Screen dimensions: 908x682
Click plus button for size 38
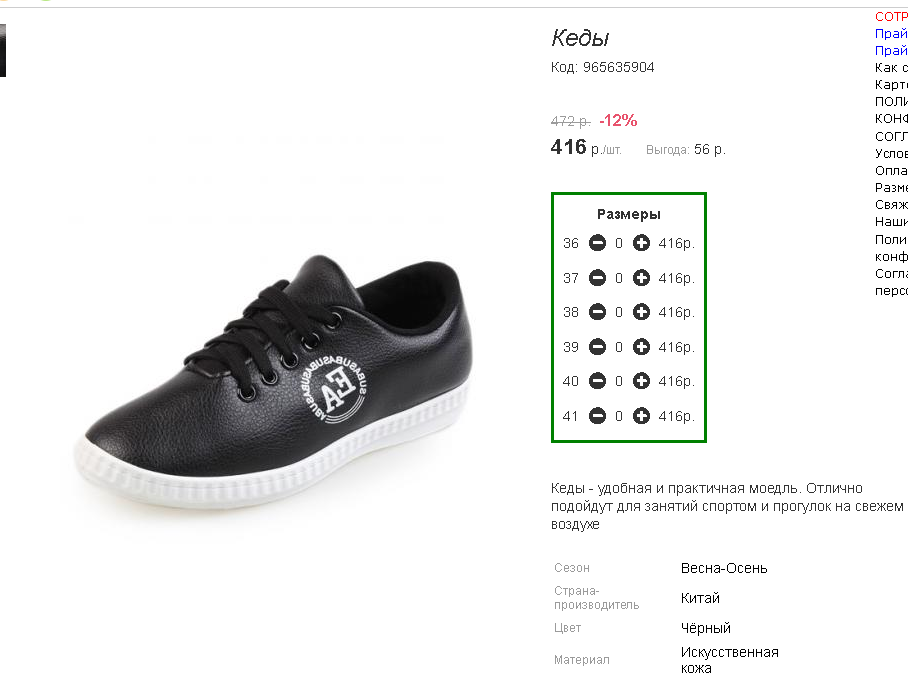(641, 312)
